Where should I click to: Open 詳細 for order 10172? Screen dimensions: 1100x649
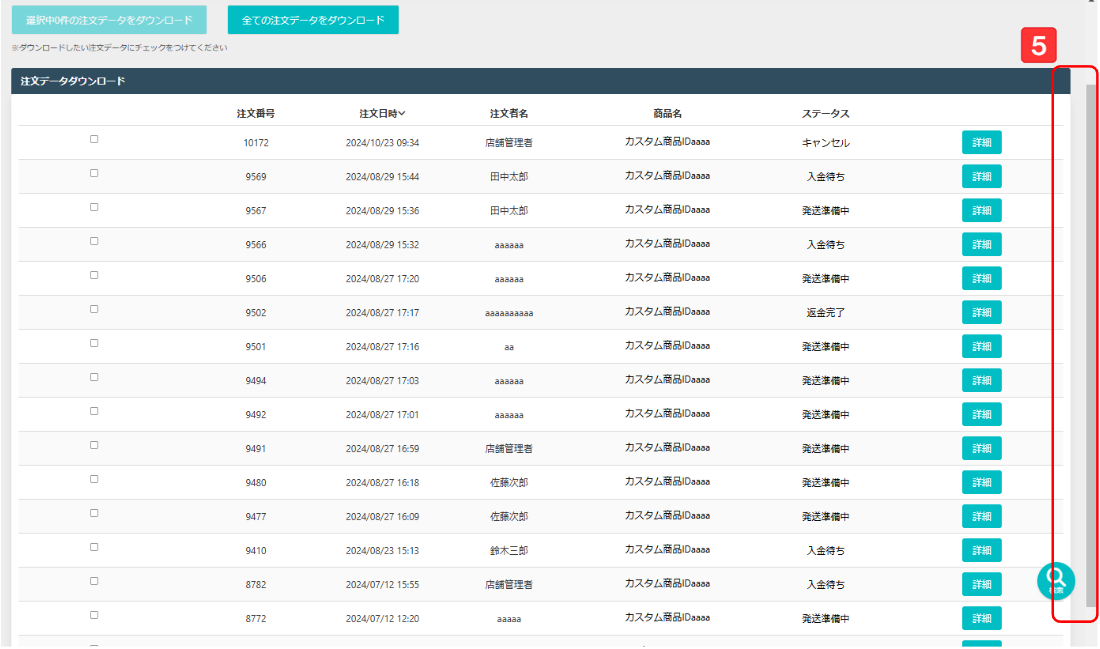click(981, 142)
